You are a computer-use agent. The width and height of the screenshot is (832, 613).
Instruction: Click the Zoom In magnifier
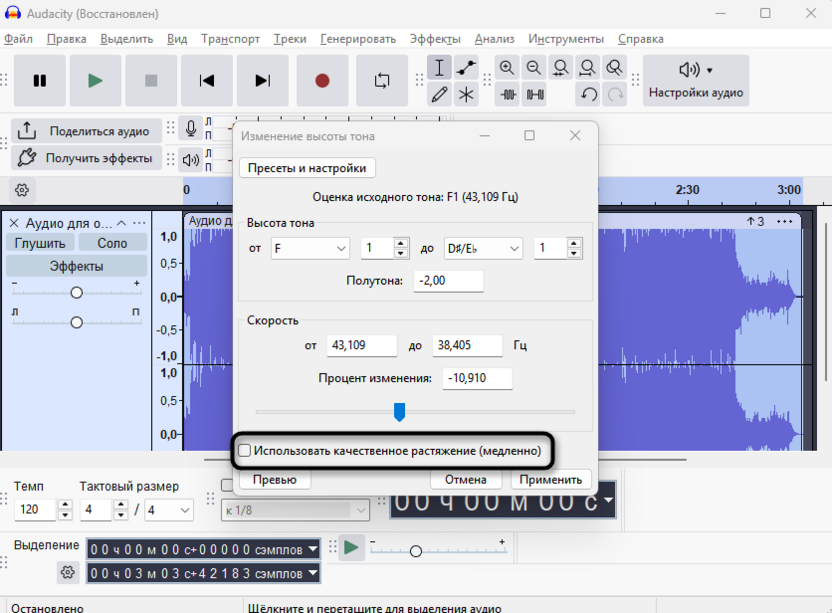pyautogui.click(x=507, y=68)
